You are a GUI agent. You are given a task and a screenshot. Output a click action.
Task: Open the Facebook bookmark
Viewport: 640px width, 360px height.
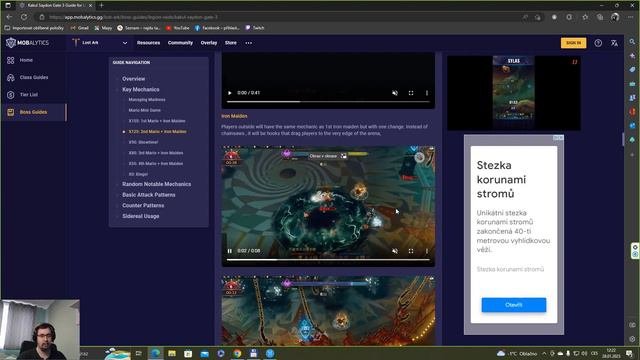[217, 28]
